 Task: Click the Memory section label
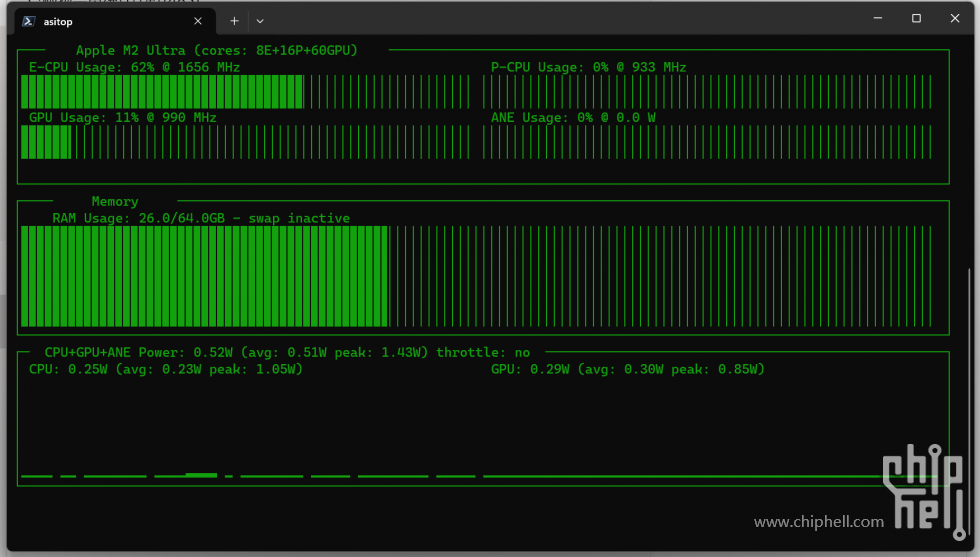[x=115, y=201]
